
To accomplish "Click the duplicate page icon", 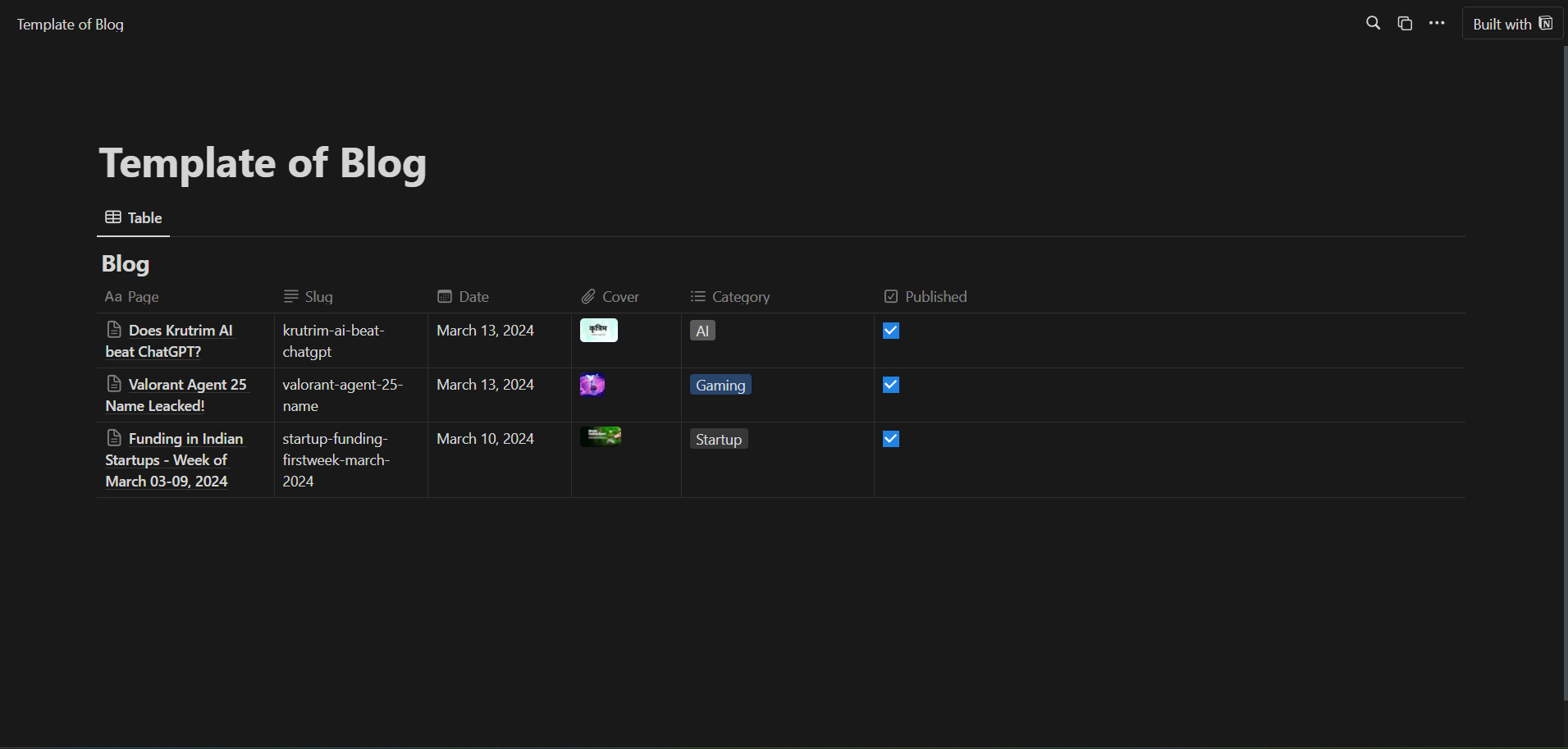I will tap(1405, 23).
